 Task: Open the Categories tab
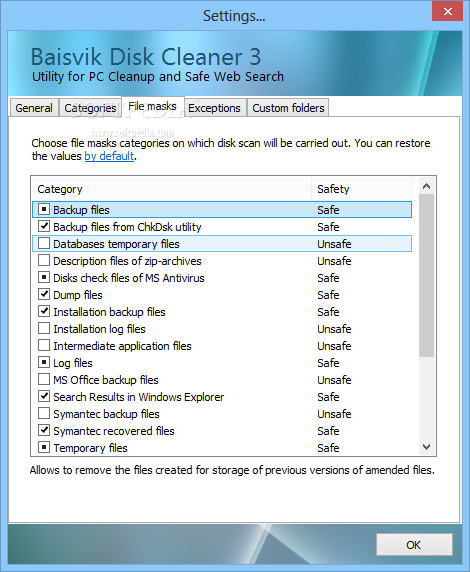90,108
